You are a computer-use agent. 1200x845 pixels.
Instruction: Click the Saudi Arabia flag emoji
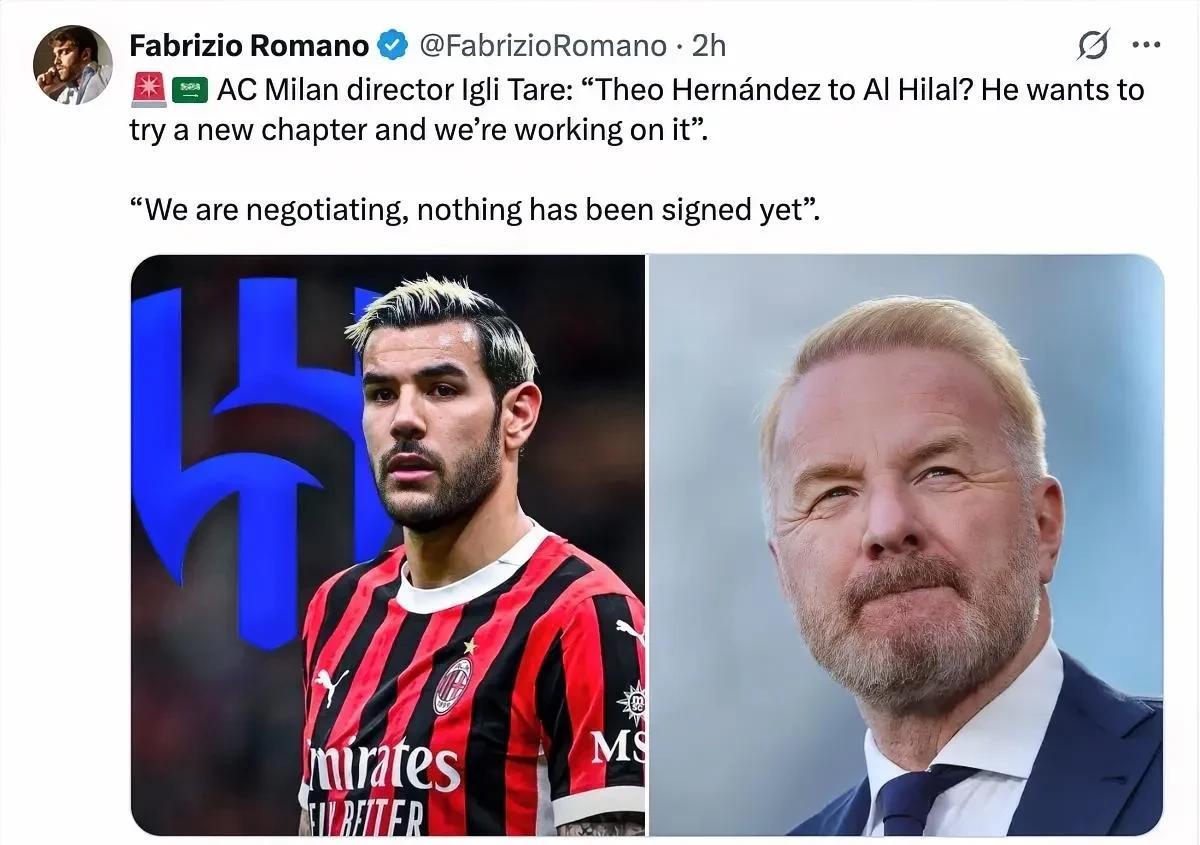coord(190,91)
